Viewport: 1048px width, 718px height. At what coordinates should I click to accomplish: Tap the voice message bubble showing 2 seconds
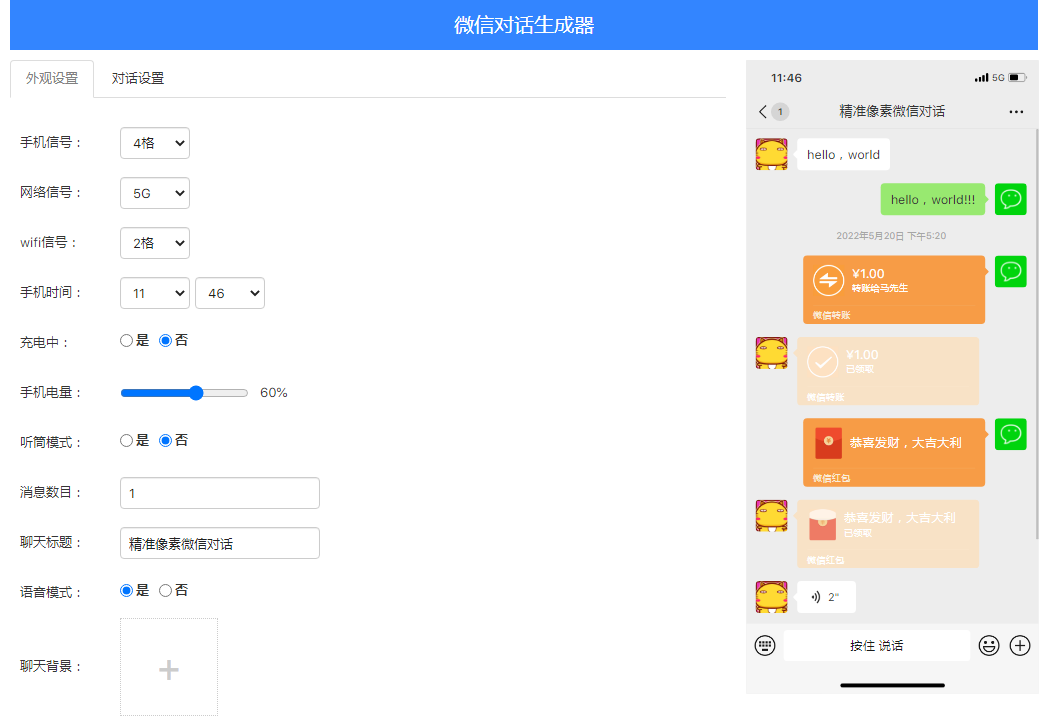(826, 597)
